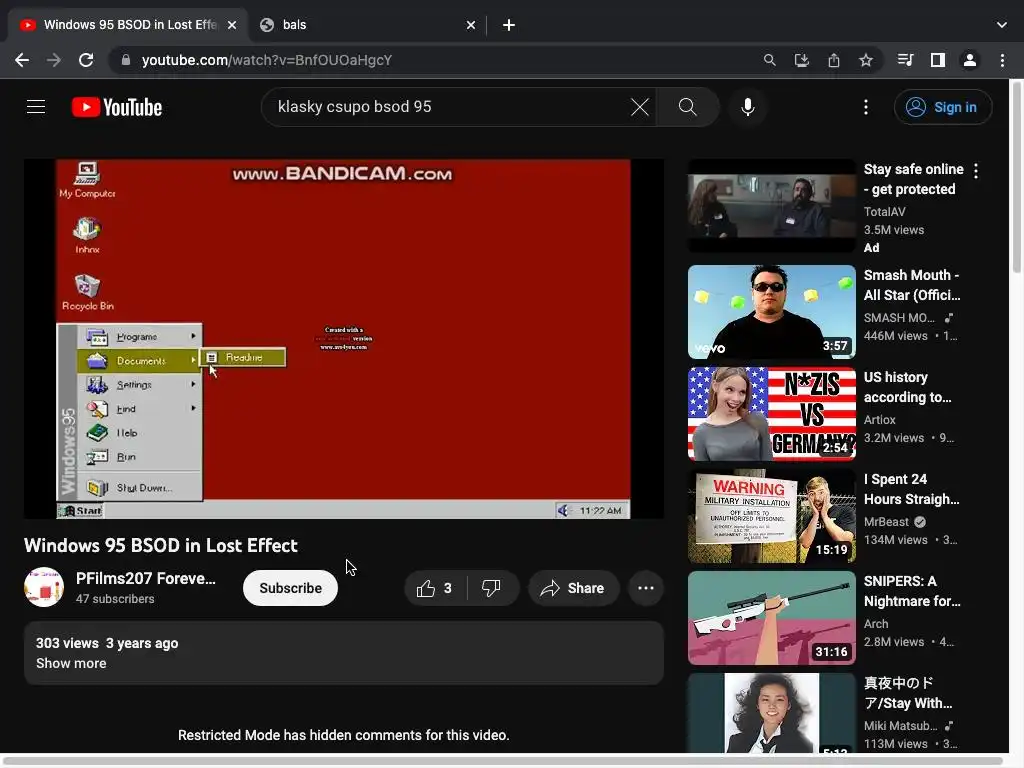Click the YouTube logo

(x=117, y=107)
